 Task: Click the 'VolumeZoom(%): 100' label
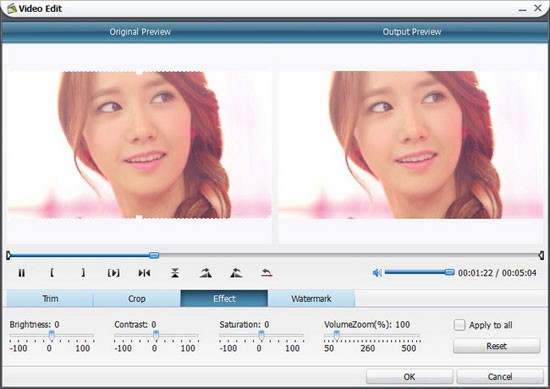(x=367, y=324)
